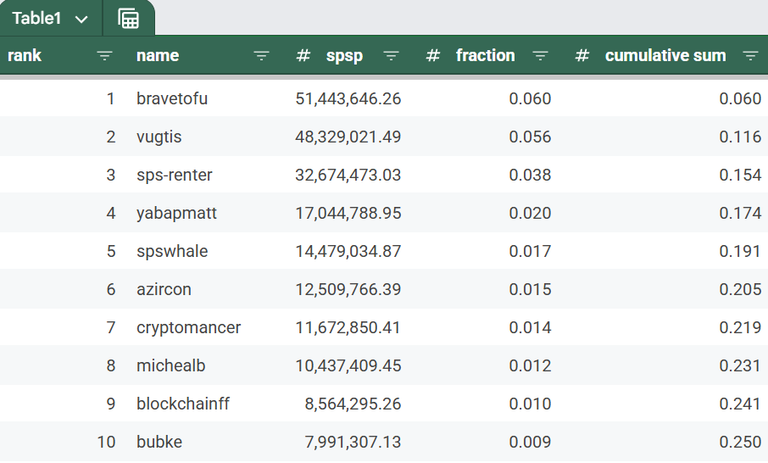Screen dimensions: 768x463
Task: Click the number type icon beside fraction
Action: tap(432, 55)
